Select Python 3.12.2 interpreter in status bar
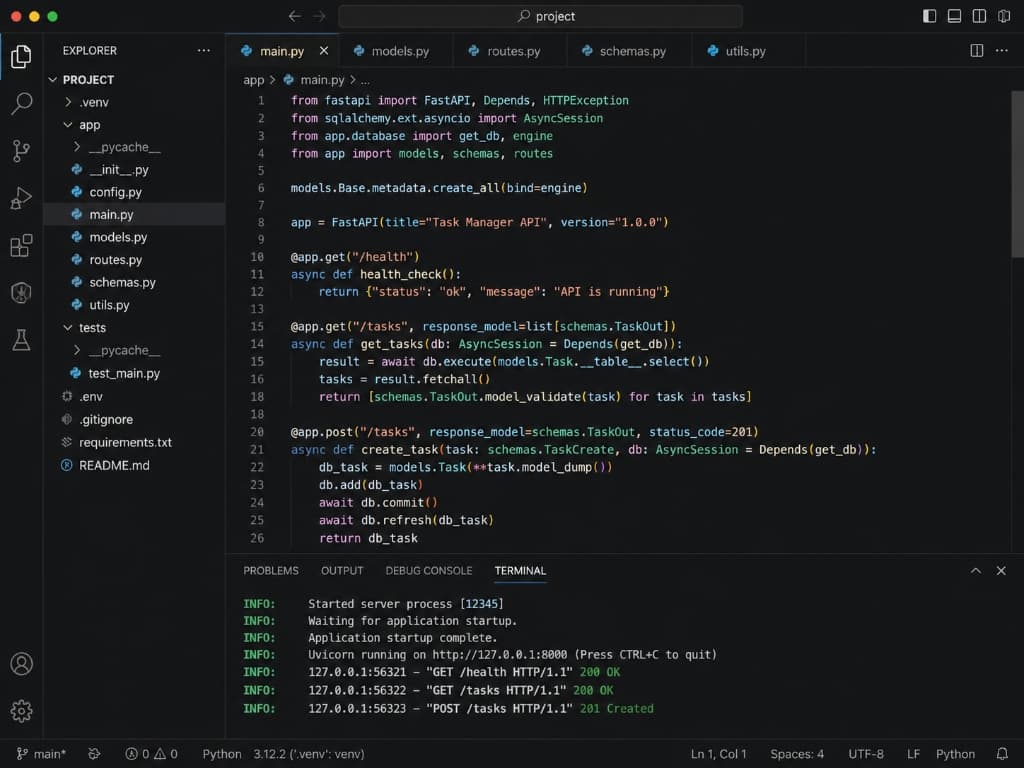The image size is (1024, 768). click(308, 754)
